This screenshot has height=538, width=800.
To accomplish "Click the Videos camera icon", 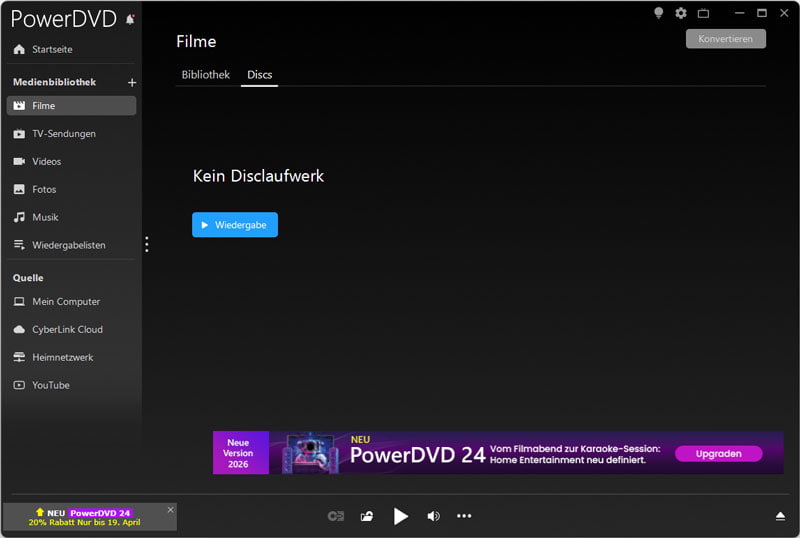I will click(x=19, y=161).
